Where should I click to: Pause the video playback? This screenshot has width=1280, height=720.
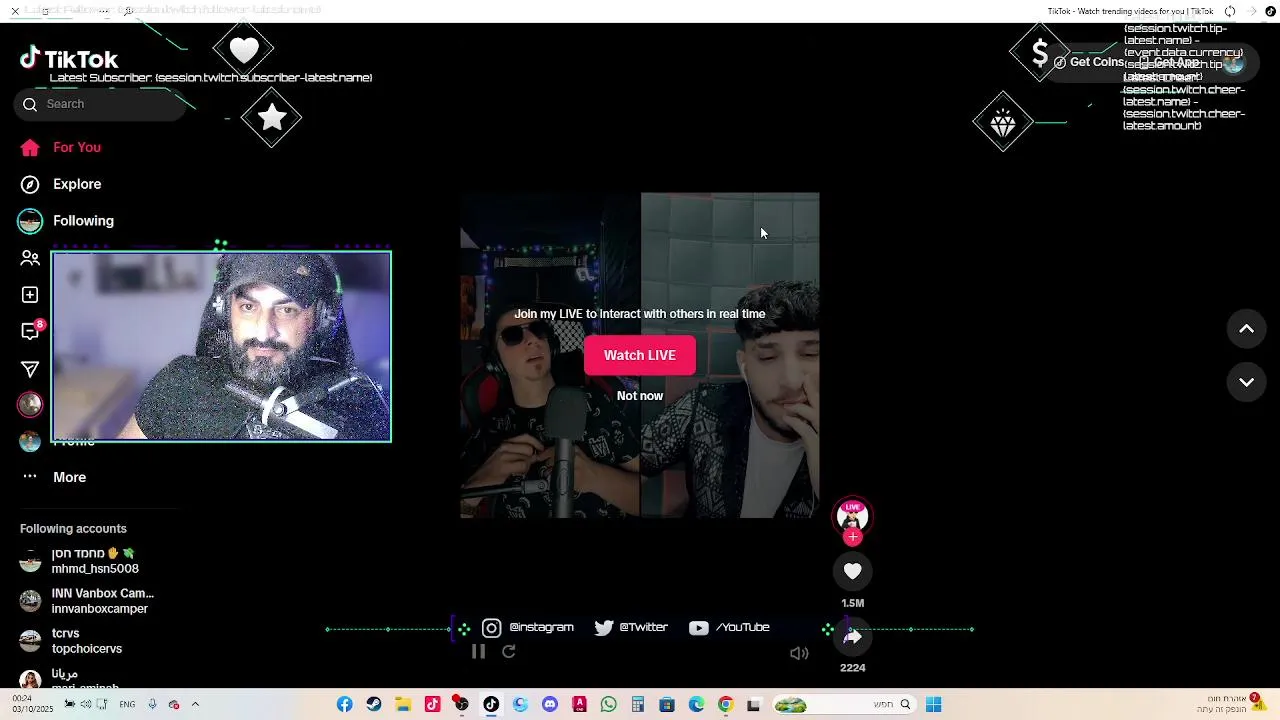(478, 652)
